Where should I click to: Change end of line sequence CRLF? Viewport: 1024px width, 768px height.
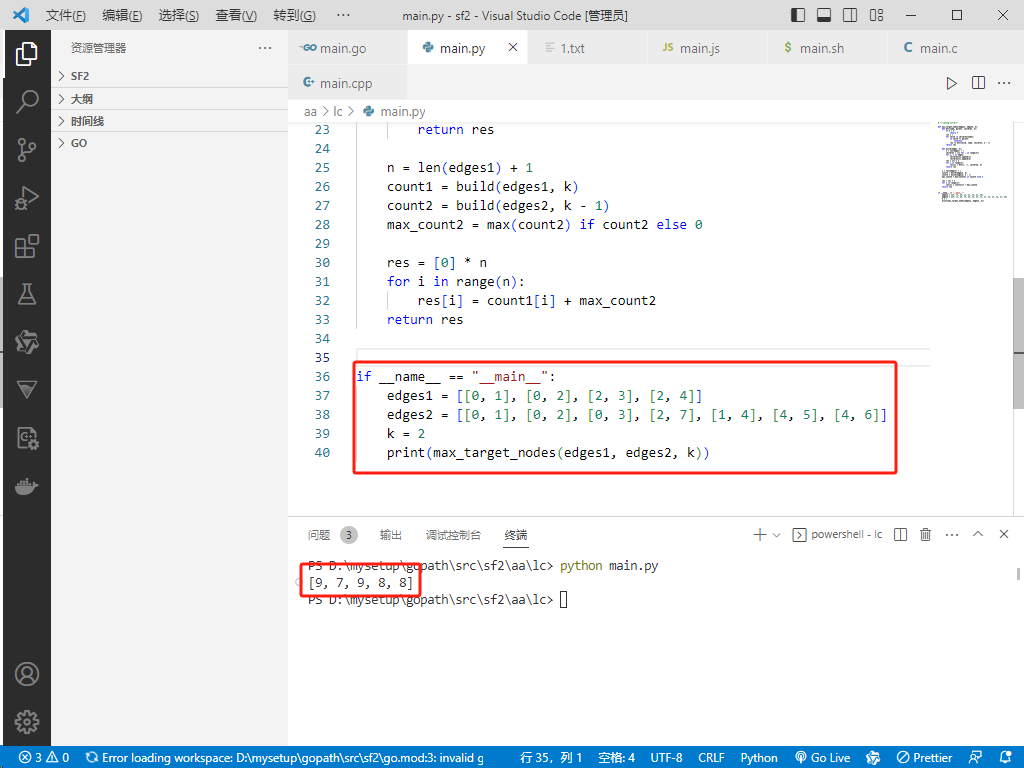point(711,758)
